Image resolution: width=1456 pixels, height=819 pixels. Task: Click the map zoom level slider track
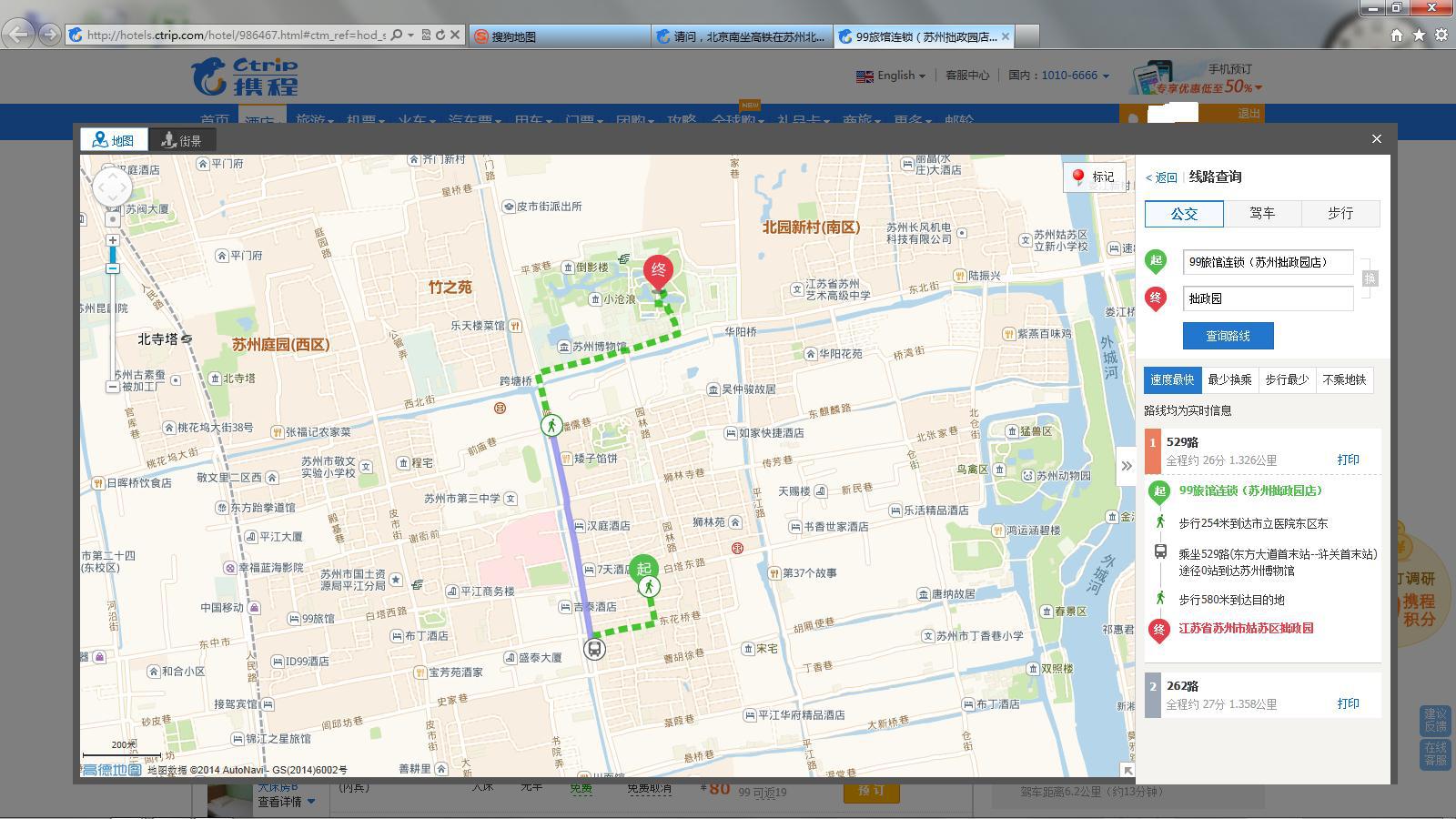tap(113, 318)
